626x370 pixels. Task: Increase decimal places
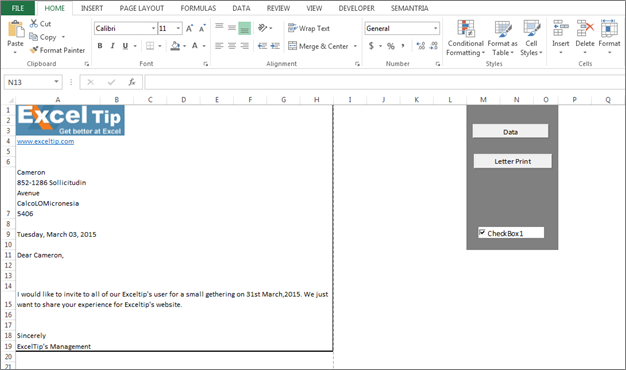(x=421, y=46)
